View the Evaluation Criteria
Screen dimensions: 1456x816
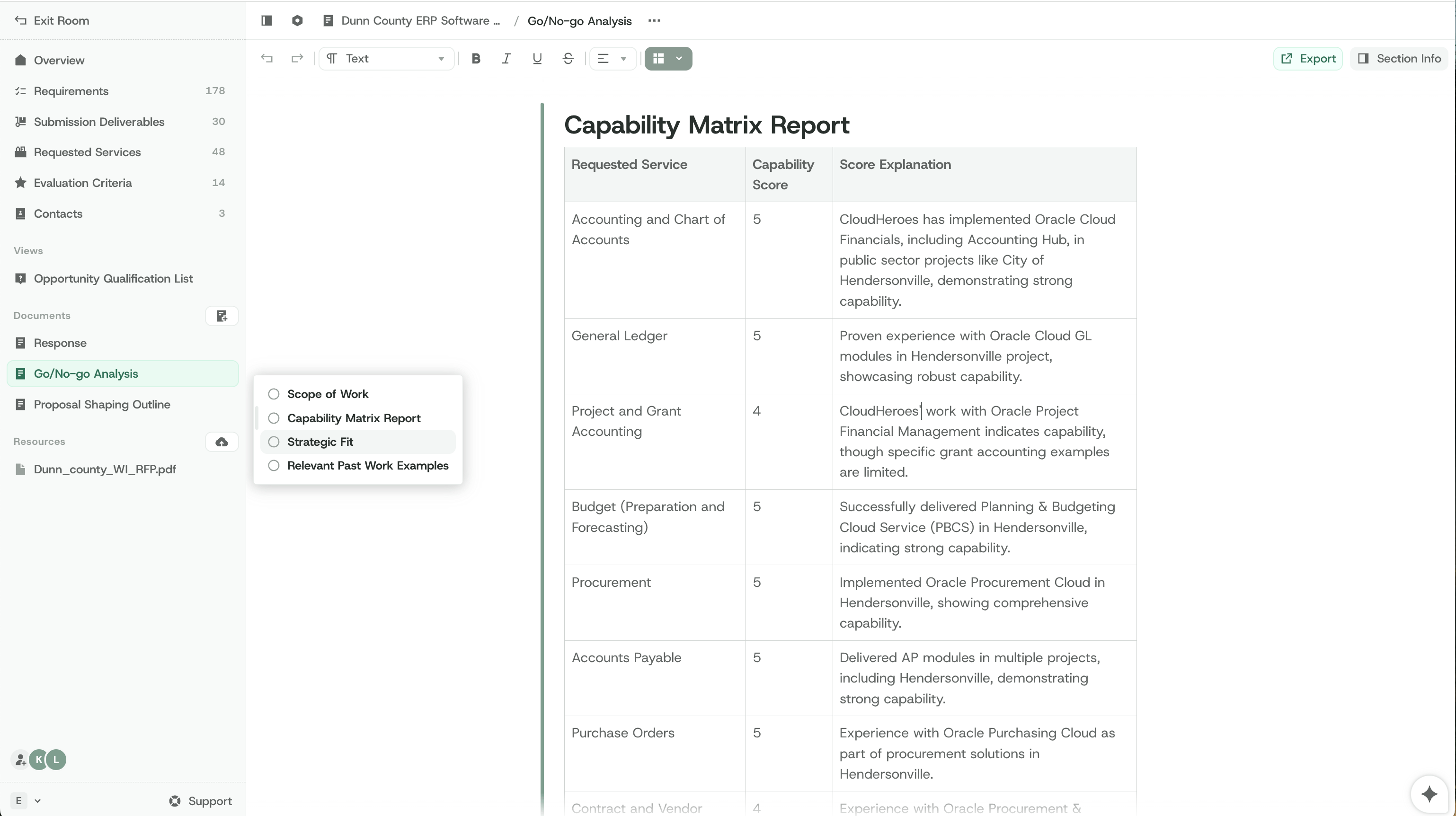coord(123,183)
